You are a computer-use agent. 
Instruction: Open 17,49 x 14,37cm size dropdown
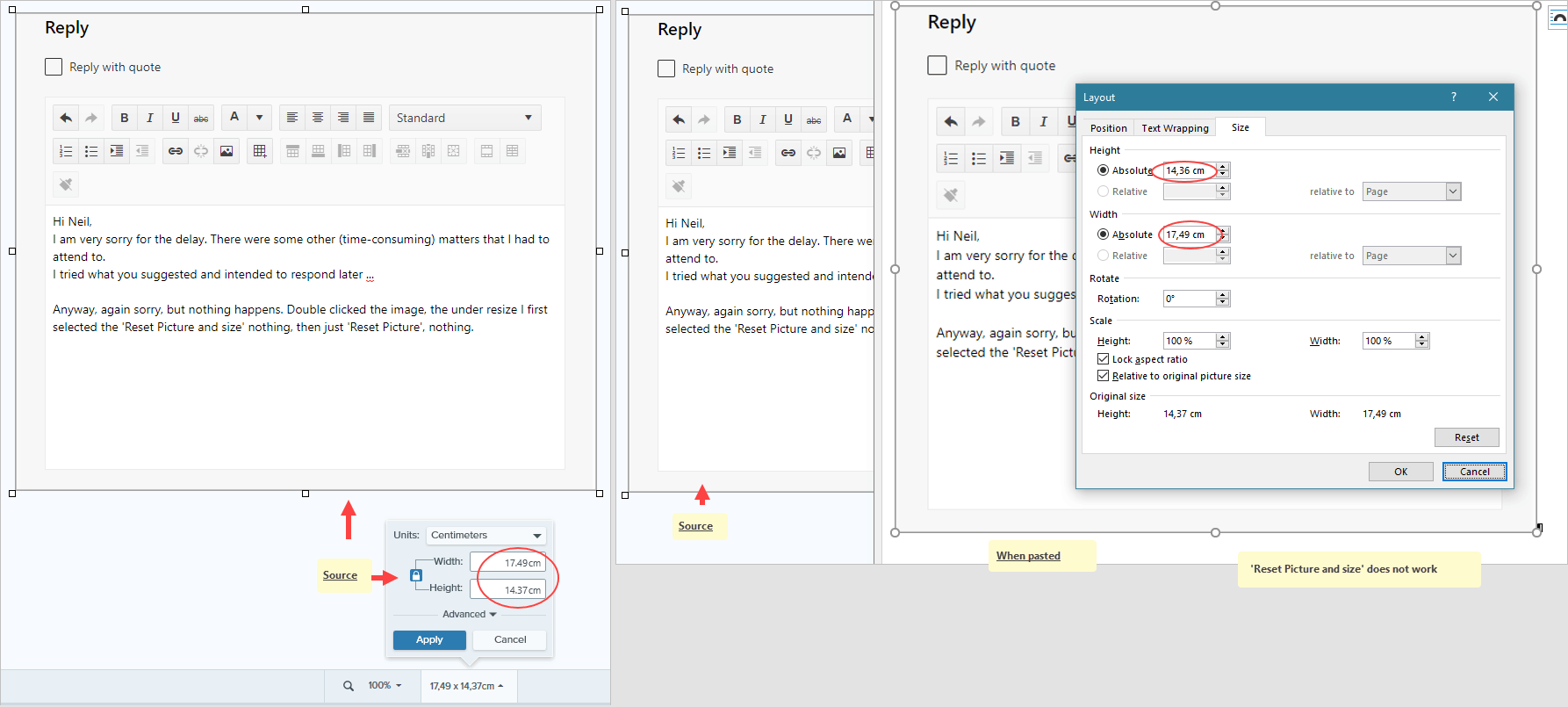pyautogui.click(x=467, y=686)
